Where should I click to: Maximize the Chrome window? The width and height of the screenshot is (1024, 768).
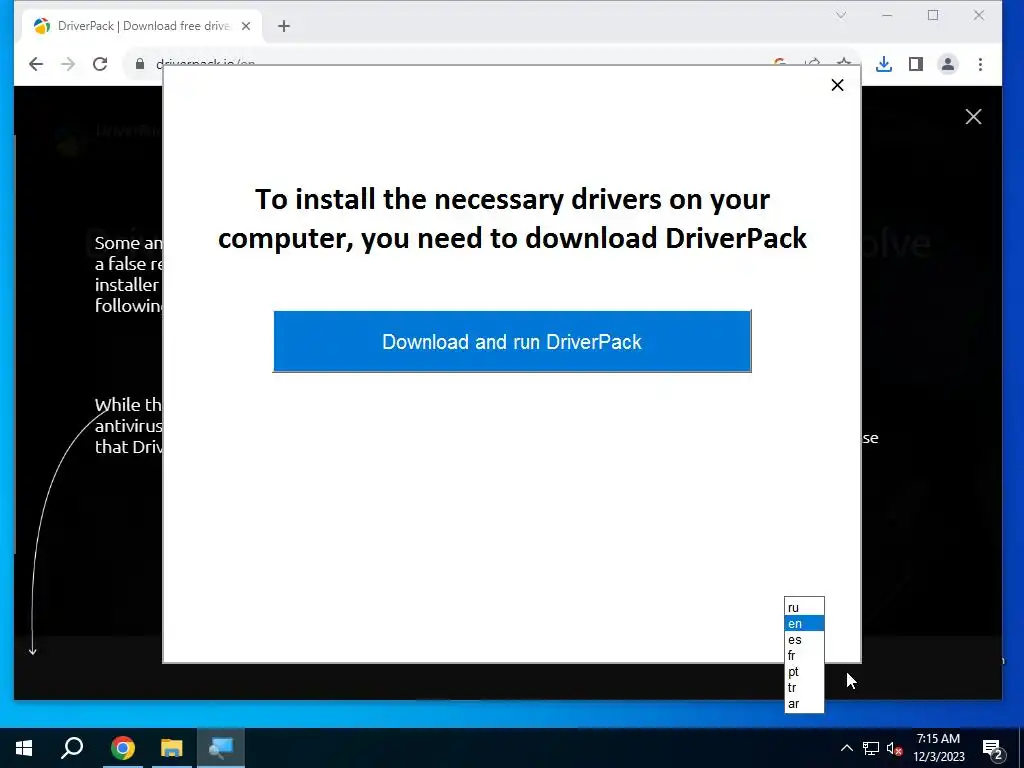(933, 15)
